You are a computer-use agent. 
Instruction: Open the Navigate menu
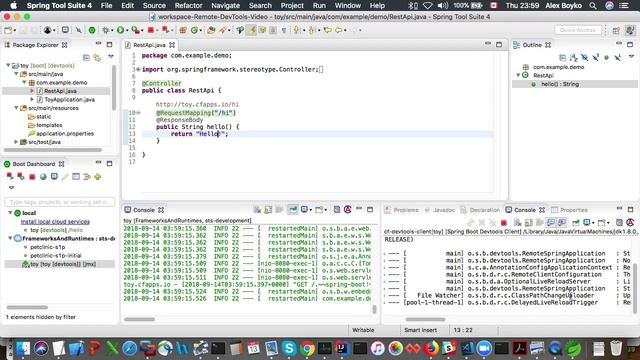pyautogui.click(x=225, y=6)
